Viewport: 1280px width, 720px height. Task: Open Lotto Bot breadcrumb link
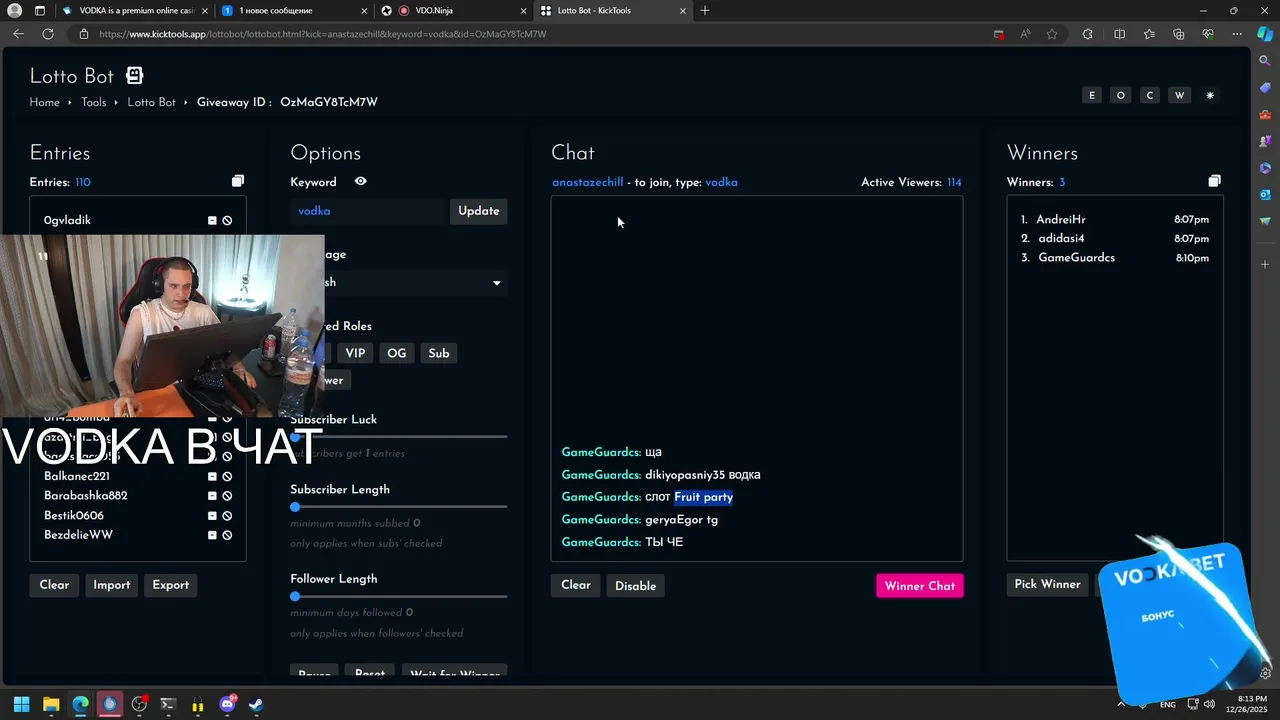click(151, 102)
